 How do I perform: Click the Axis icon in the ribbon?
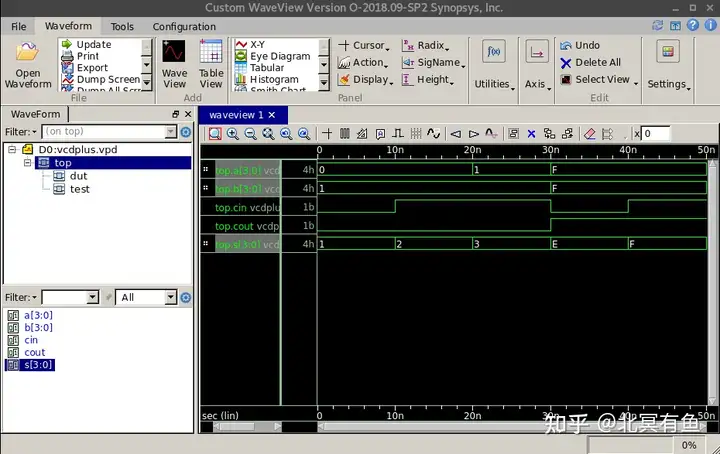536,51
